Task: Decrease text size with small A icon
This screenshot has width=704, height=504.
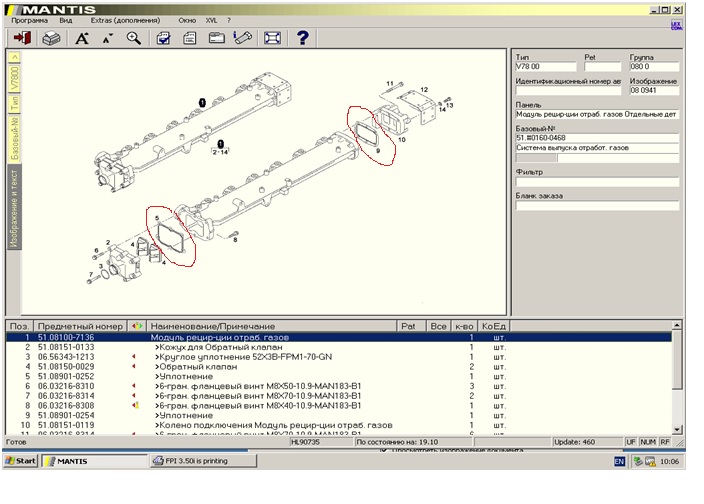Action: coord(108,38)
